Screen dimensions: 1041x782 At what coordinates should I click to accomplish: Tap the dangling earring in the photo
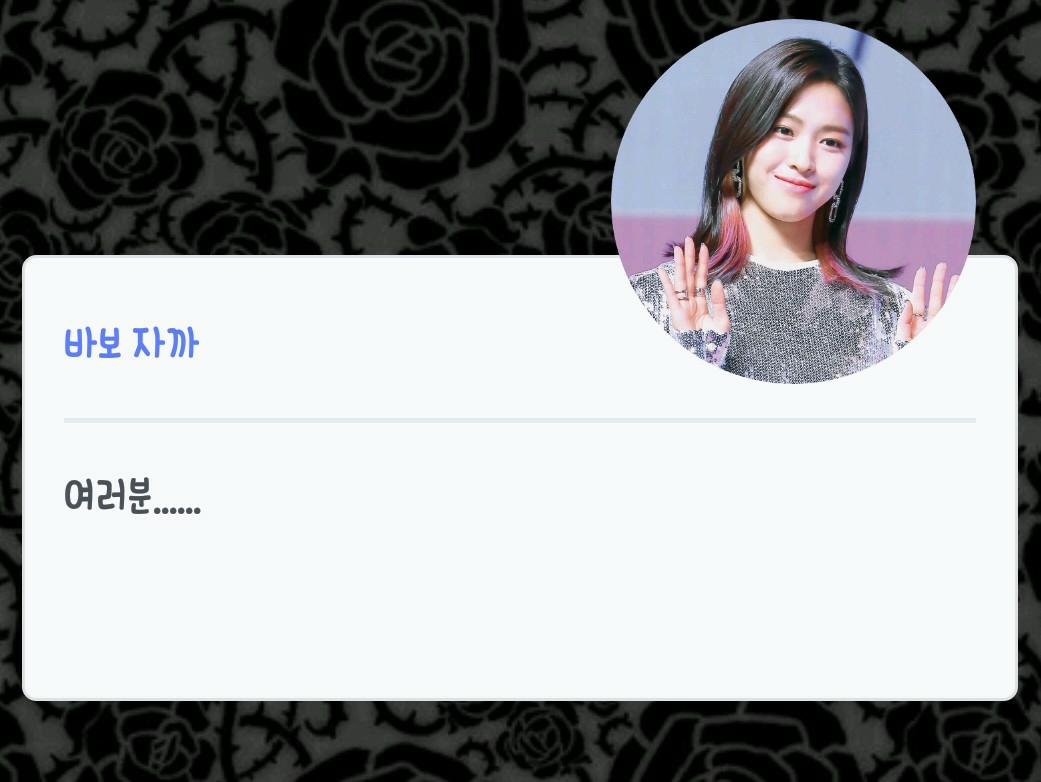pyautogui.click(x=738, y=179)
